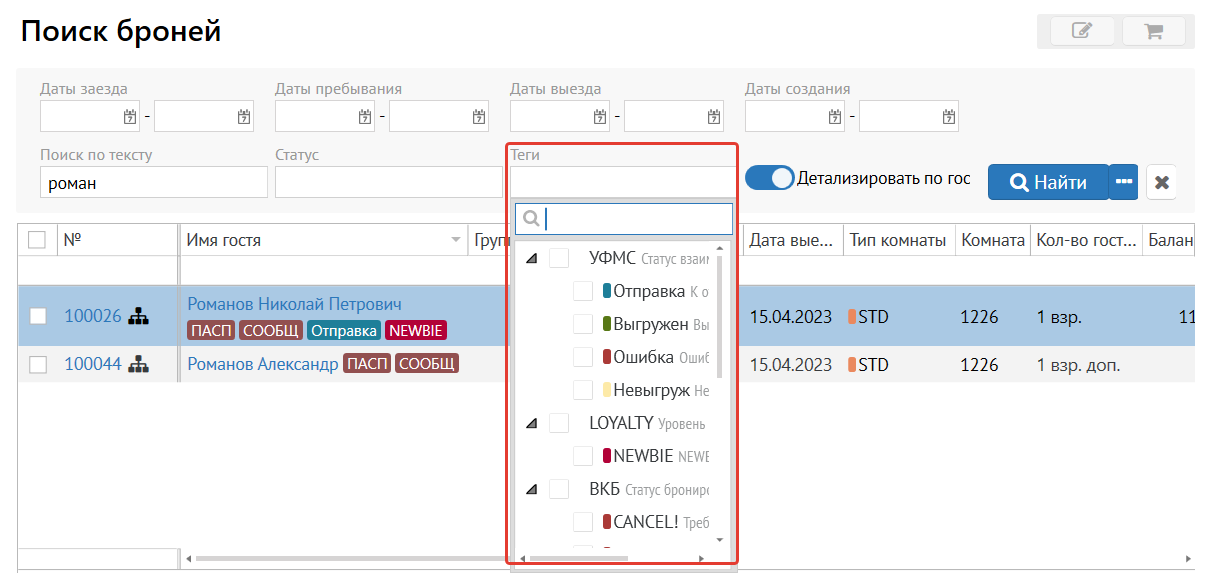Screen dimensions: 1214x573
Task: Select the checkbox for booking 100026
Action: pyautogui.click(x=38, y=316)
